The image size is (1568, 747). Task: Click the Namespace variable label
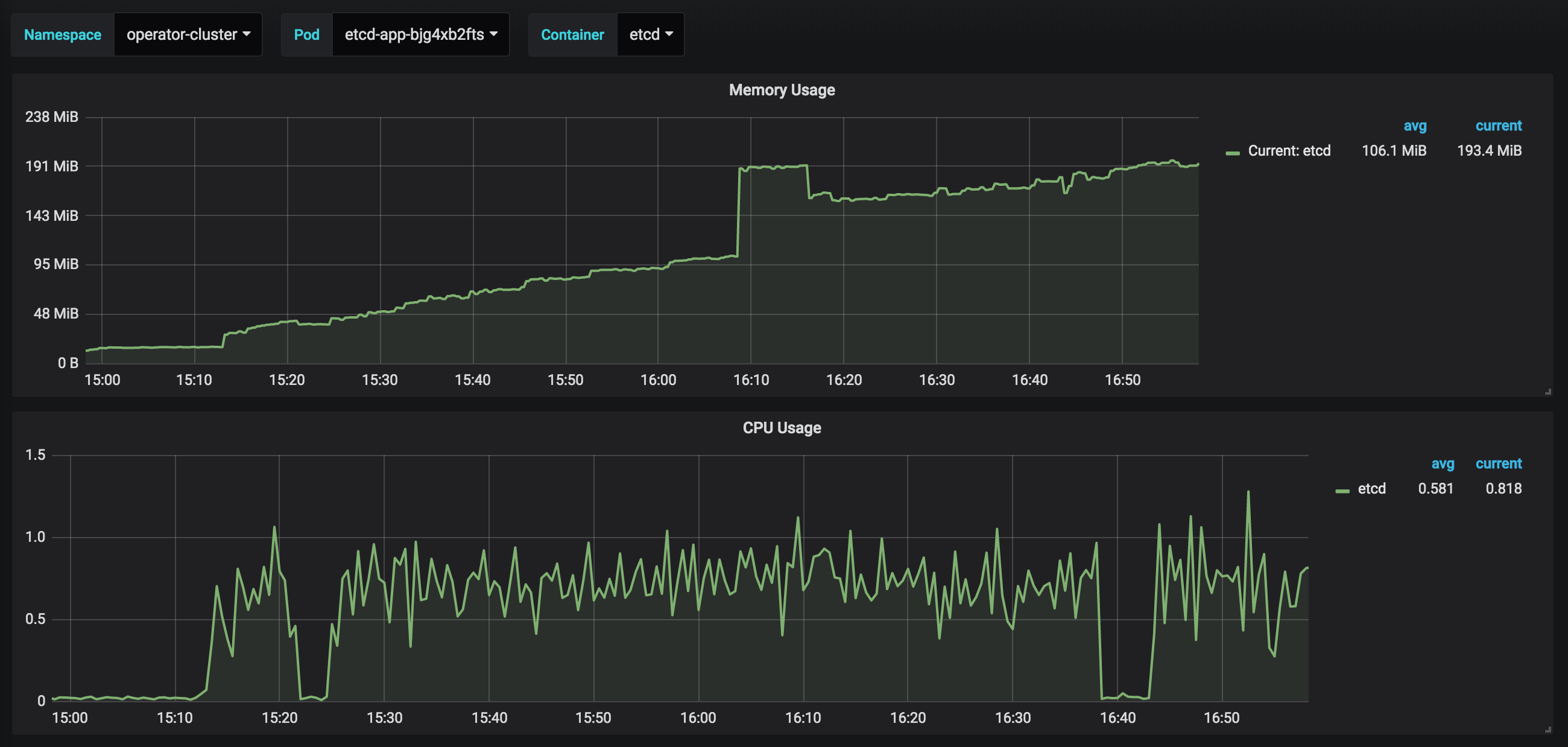[x=63, y=35]
